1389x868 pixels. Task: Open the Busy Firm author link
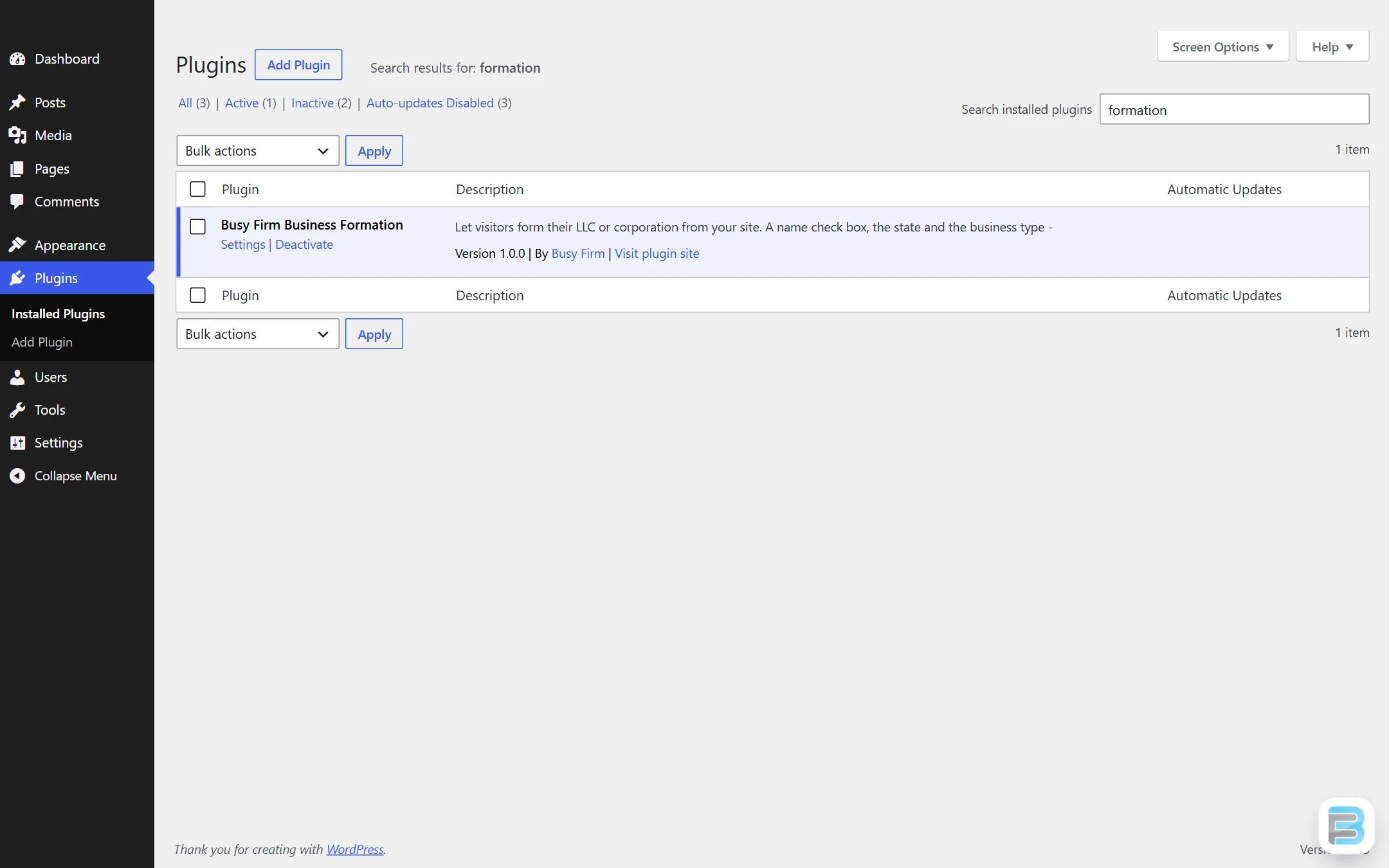tap(578, 253)
